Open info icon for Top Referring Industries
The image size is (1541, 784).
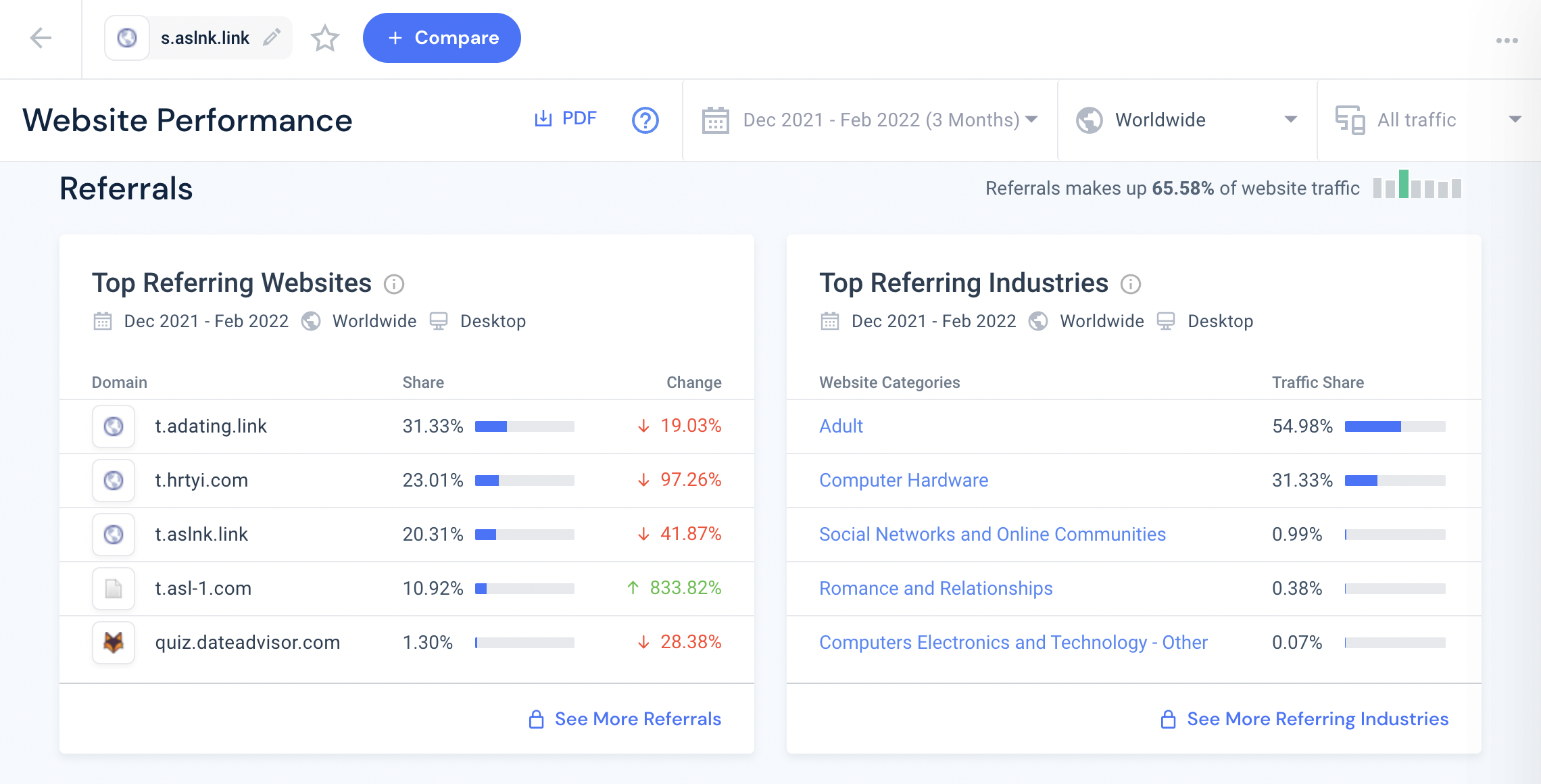(1131, 285)
